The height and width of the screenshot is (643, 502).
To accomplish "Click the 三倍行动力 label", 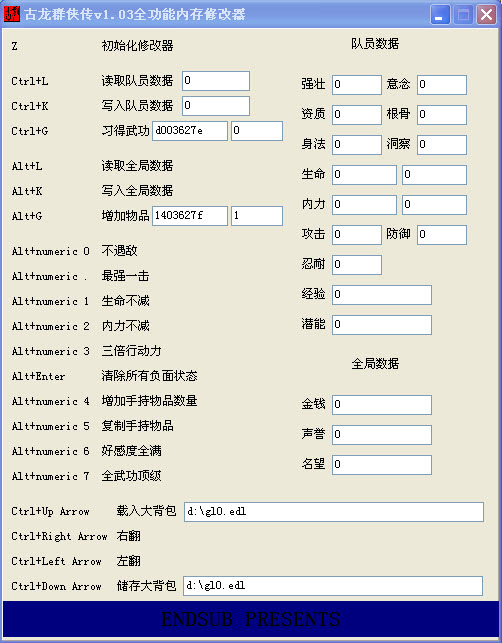I will coord(132,351).
